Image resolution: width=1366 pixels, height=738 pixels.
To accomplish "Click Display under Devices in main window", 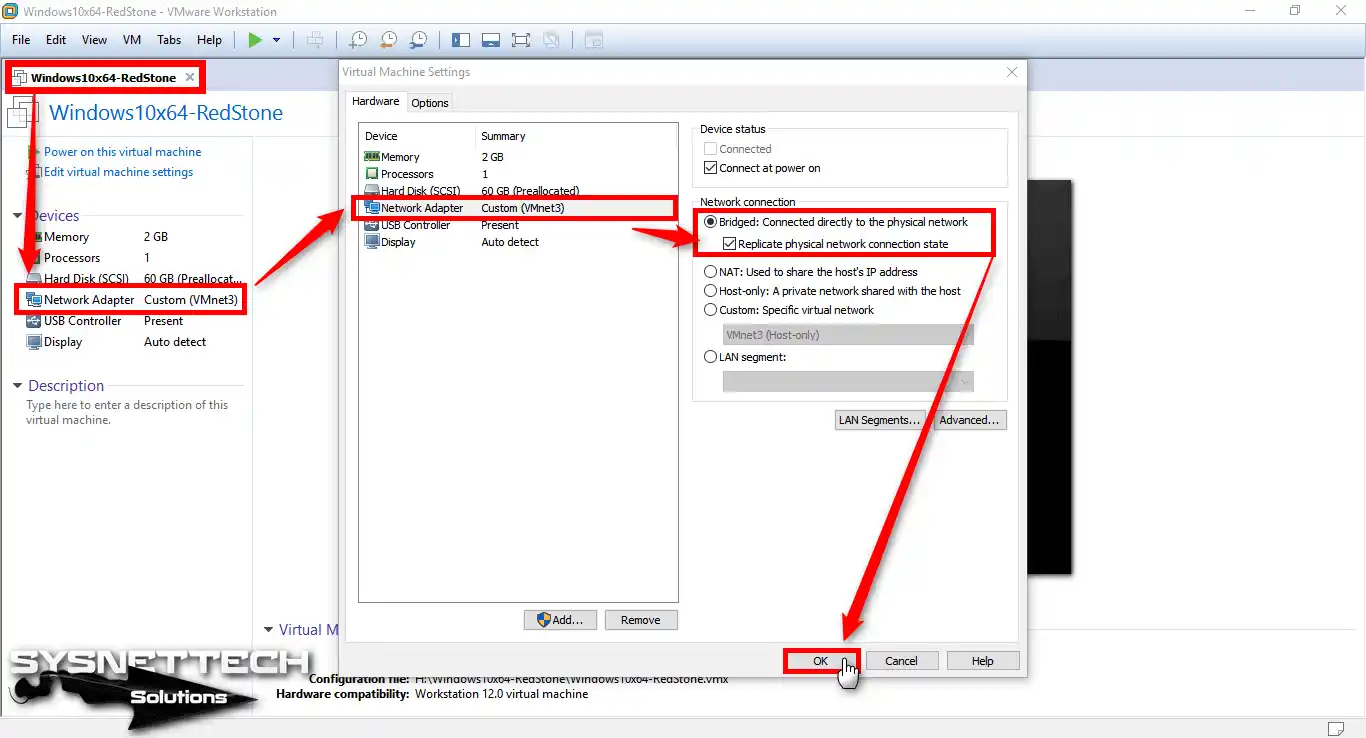I will 63,342.
